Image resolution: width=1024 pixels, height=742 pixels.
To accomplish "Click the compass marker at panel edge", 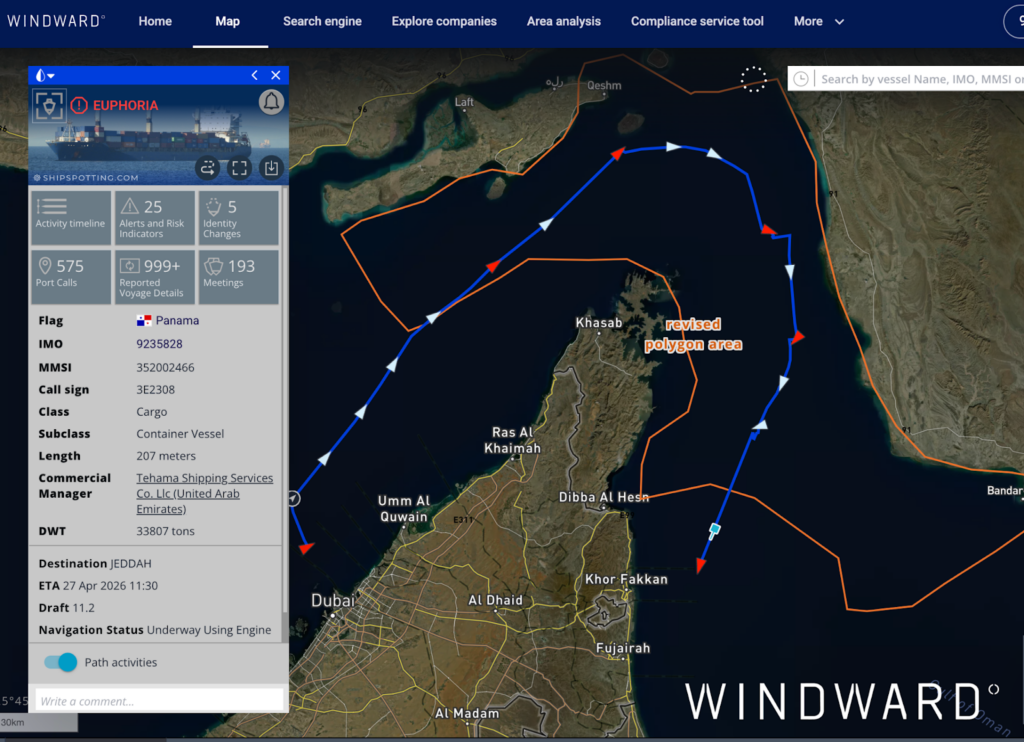I will coord(294,499).
